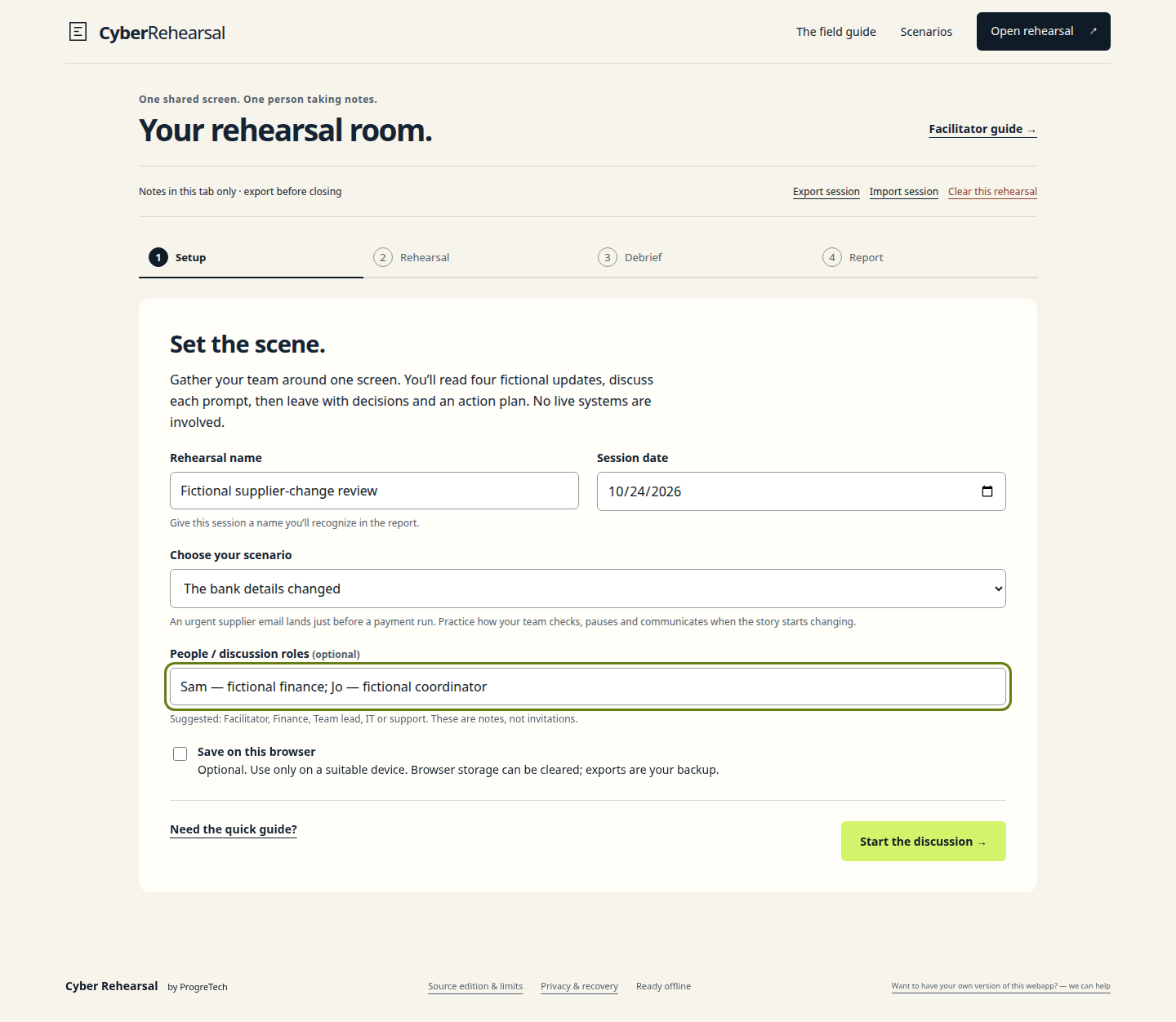Click the step 3 Debrief number badge
This screenshot has height=1022, width=1176.
click(608, 257)
